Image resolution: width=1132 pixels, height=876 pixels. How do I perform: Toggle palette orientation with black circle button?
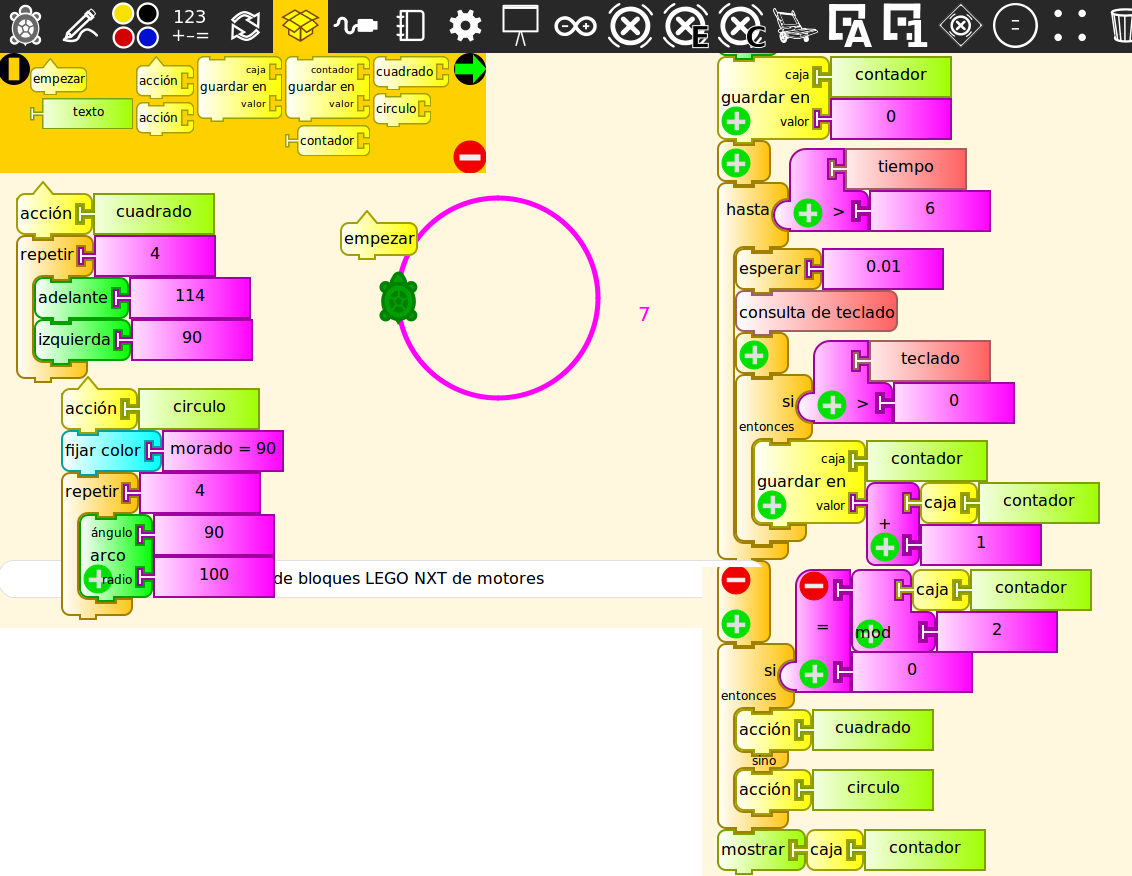(14, 69)
